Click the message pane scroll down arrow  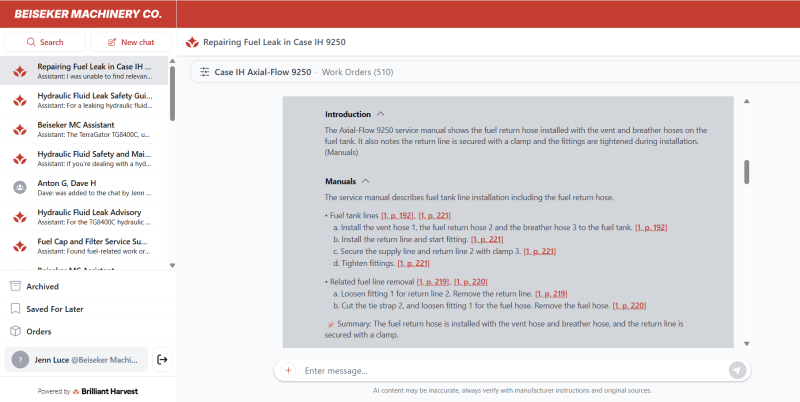coord(746,343)
